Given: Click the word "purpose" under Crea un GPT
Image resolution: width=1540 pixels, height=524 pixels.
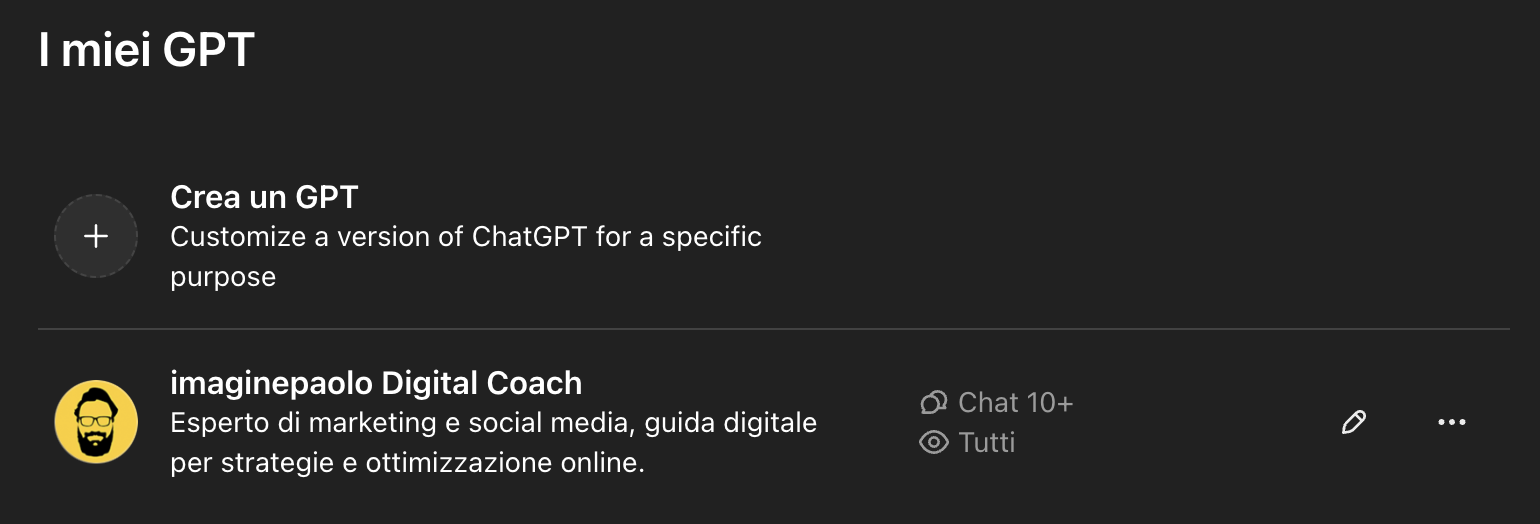Looking at the screenshot, I should [223, 276].
